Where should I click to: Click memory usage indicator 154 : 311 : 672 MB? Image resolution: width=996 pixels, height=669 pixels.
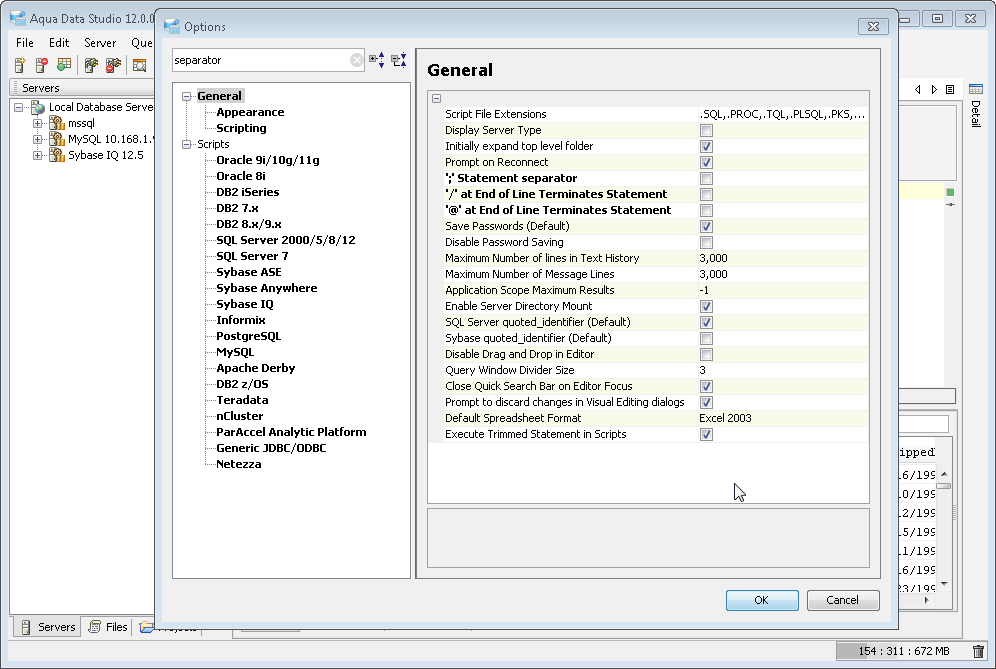click(903, 651)
